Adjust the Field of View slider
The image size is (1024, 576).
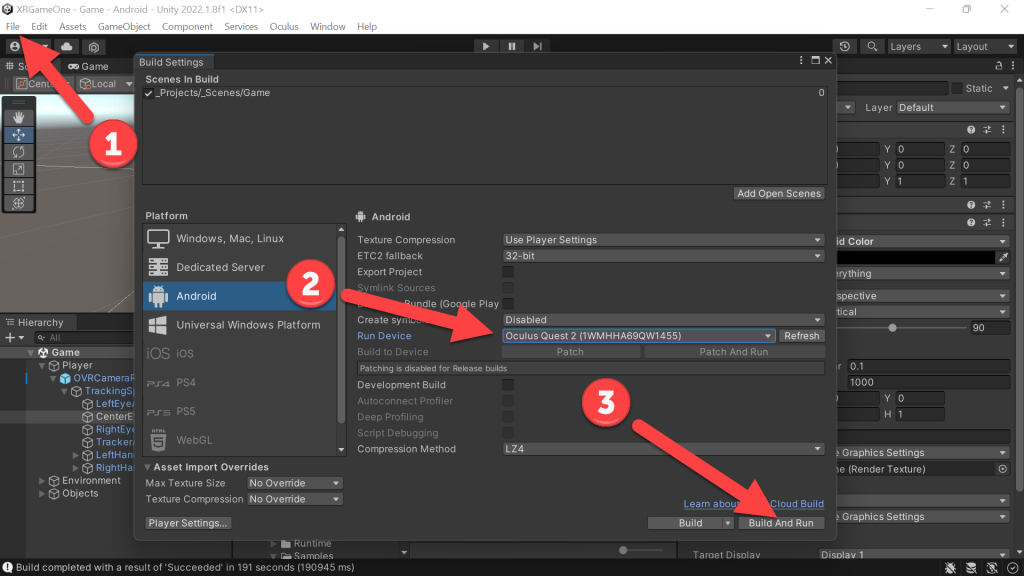click(892, 328)
